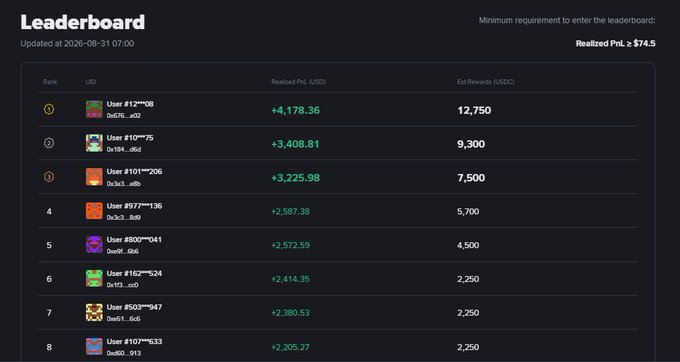This screenshot has height=362, width=680.
Task: Select user name User #10***75
Action: click(130, 138)
